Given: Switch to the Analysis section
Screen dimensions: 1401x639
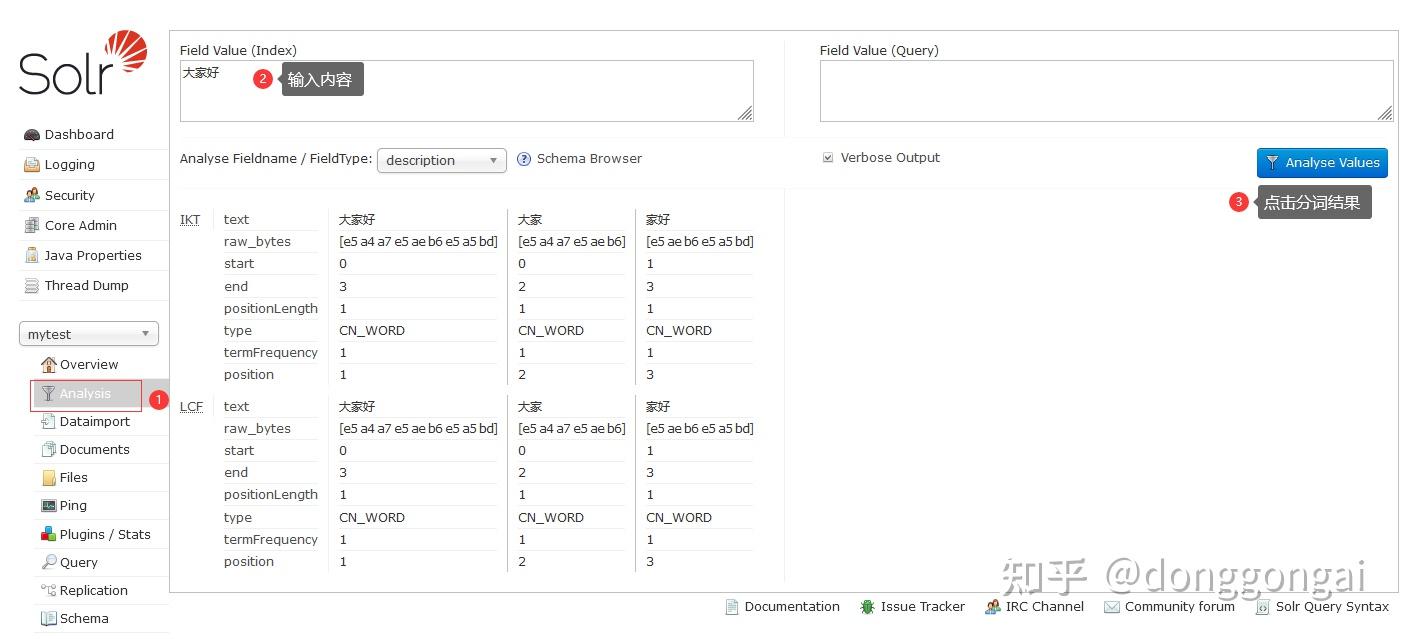Looking at the screenshot, I should pos(85,393).
